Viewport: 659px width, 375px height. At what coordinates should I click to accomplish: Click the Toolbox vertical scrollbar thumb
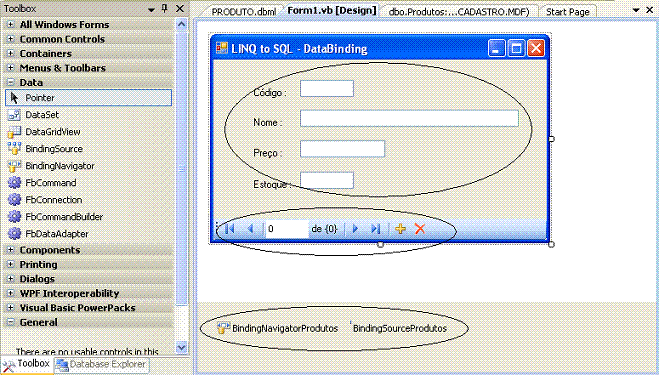pos(181,168)
